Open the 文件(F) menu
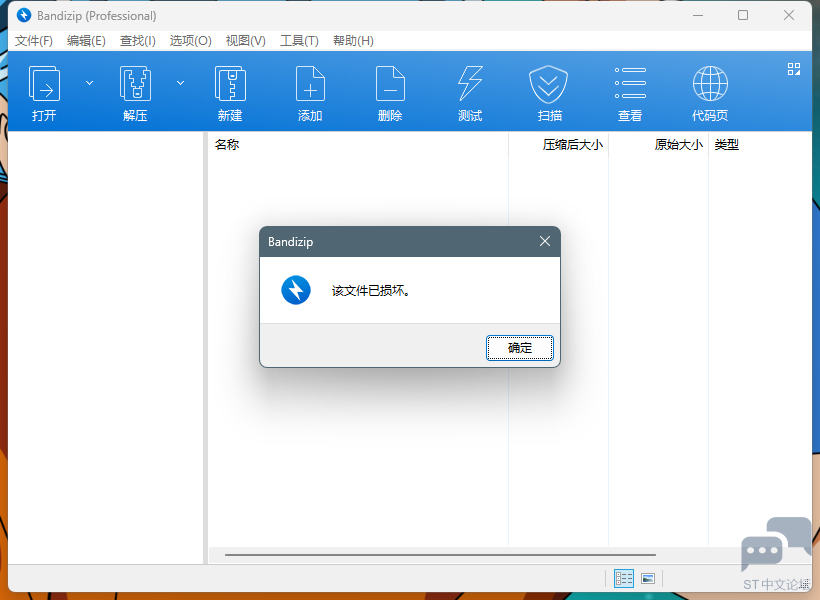820x600 pixels. (x=33, y=41)
